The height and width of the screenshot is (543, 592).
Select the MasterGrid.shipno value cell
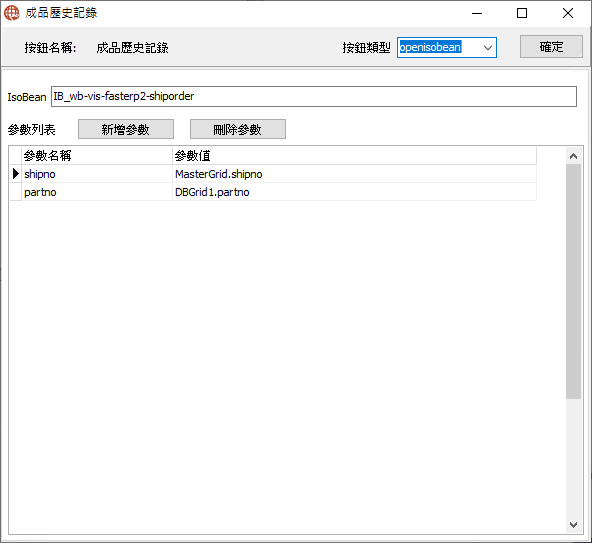354,174
